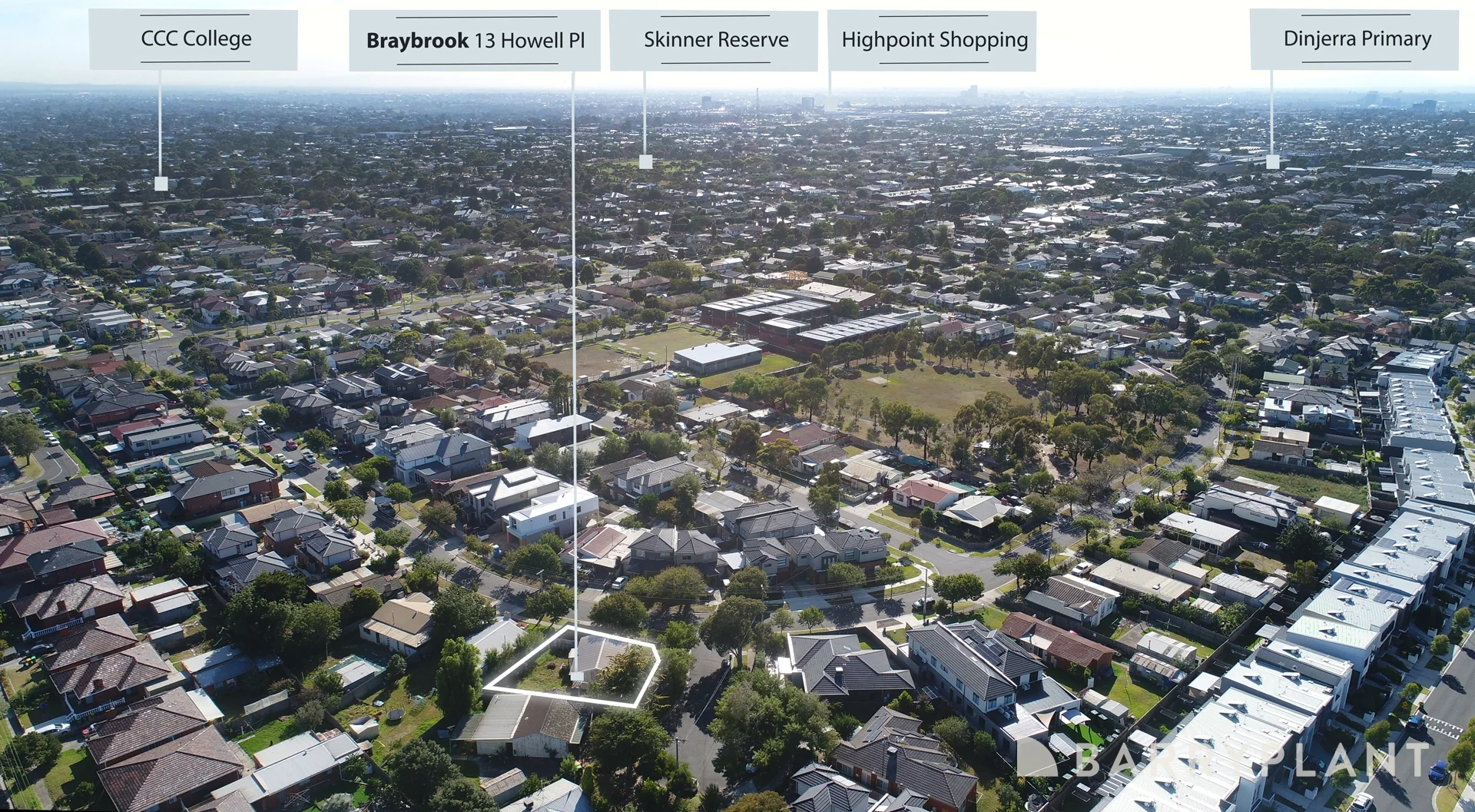Click the Dinjerra Primary marker square

click(x=1271, y=161)
